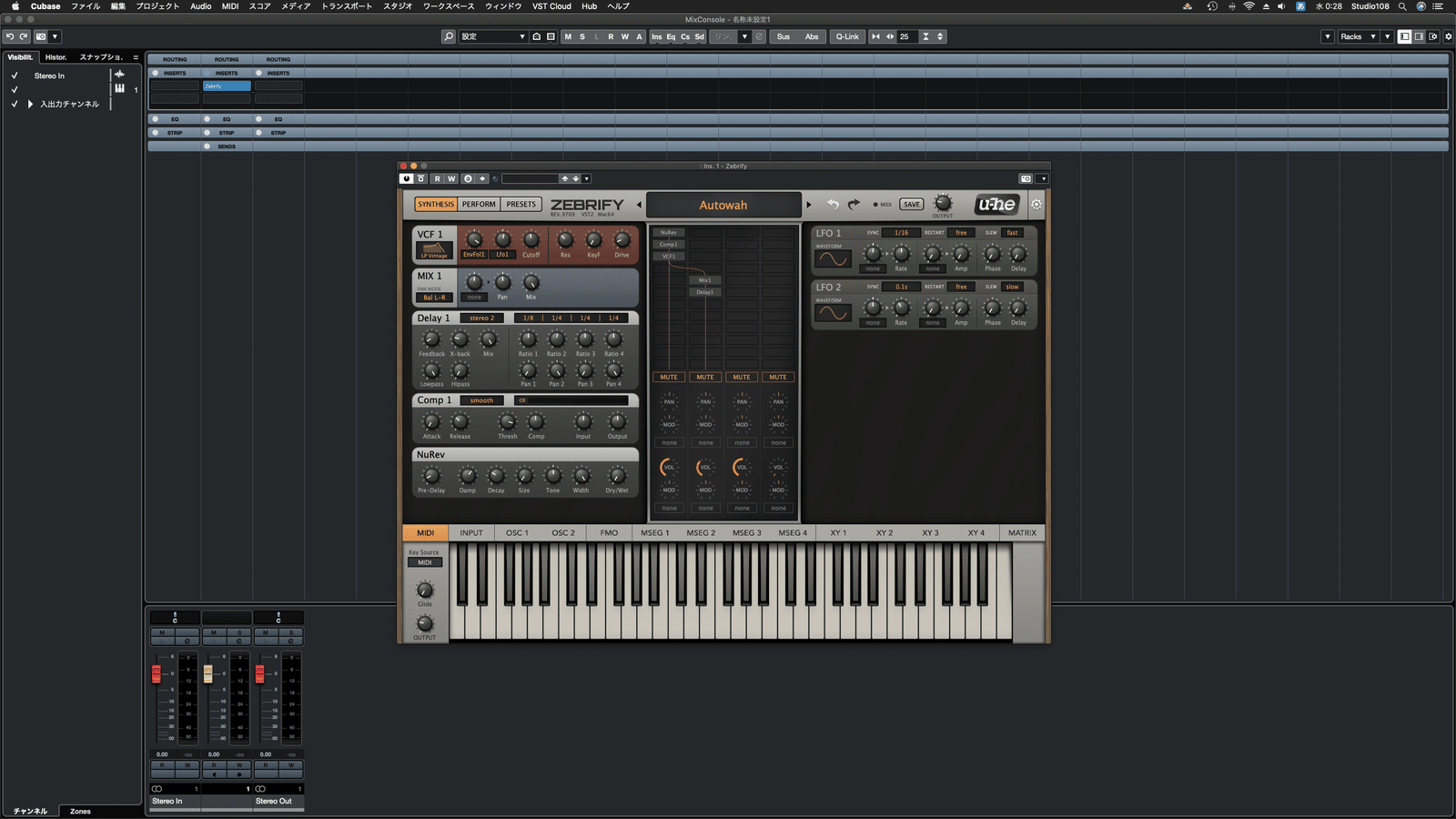Click the NuRev Dry/Wet knob
The image size is (1456, 819).
pos(617,476)
